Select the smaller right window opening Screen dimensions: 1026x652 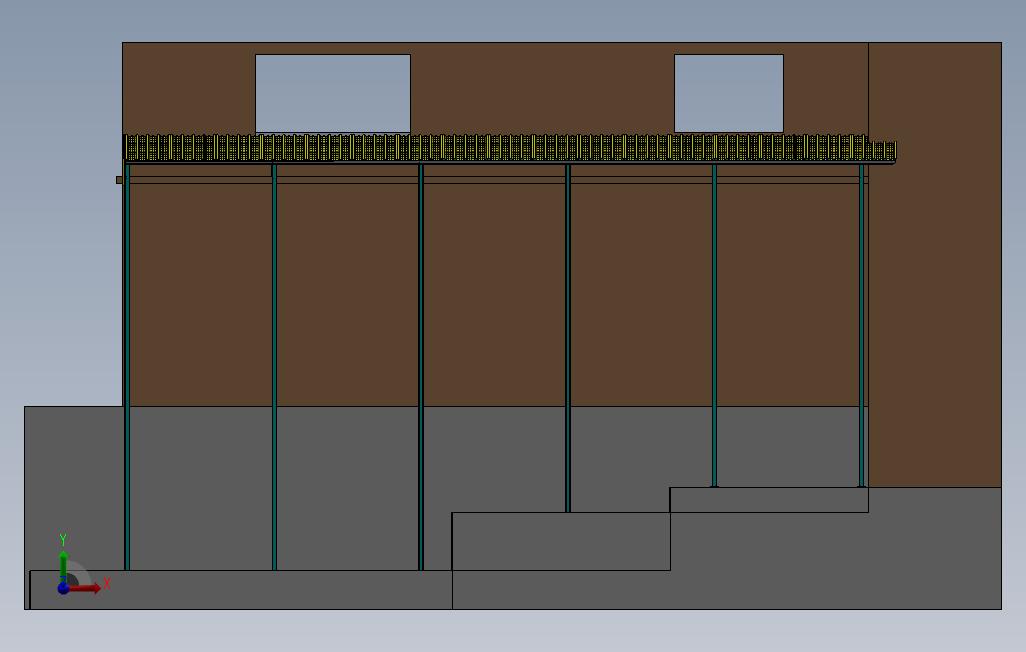(729, 94)
